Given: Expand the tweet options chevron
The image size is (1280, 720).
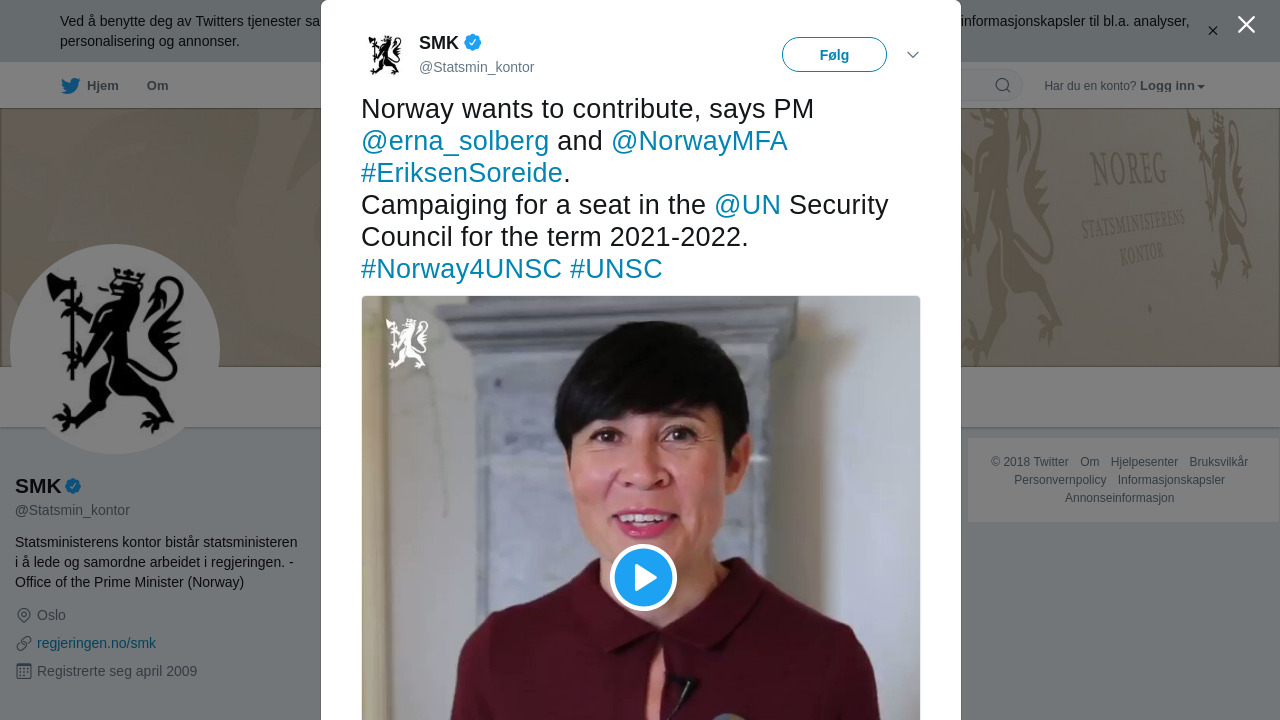Looking at the screenshot, I should [913, 55].
